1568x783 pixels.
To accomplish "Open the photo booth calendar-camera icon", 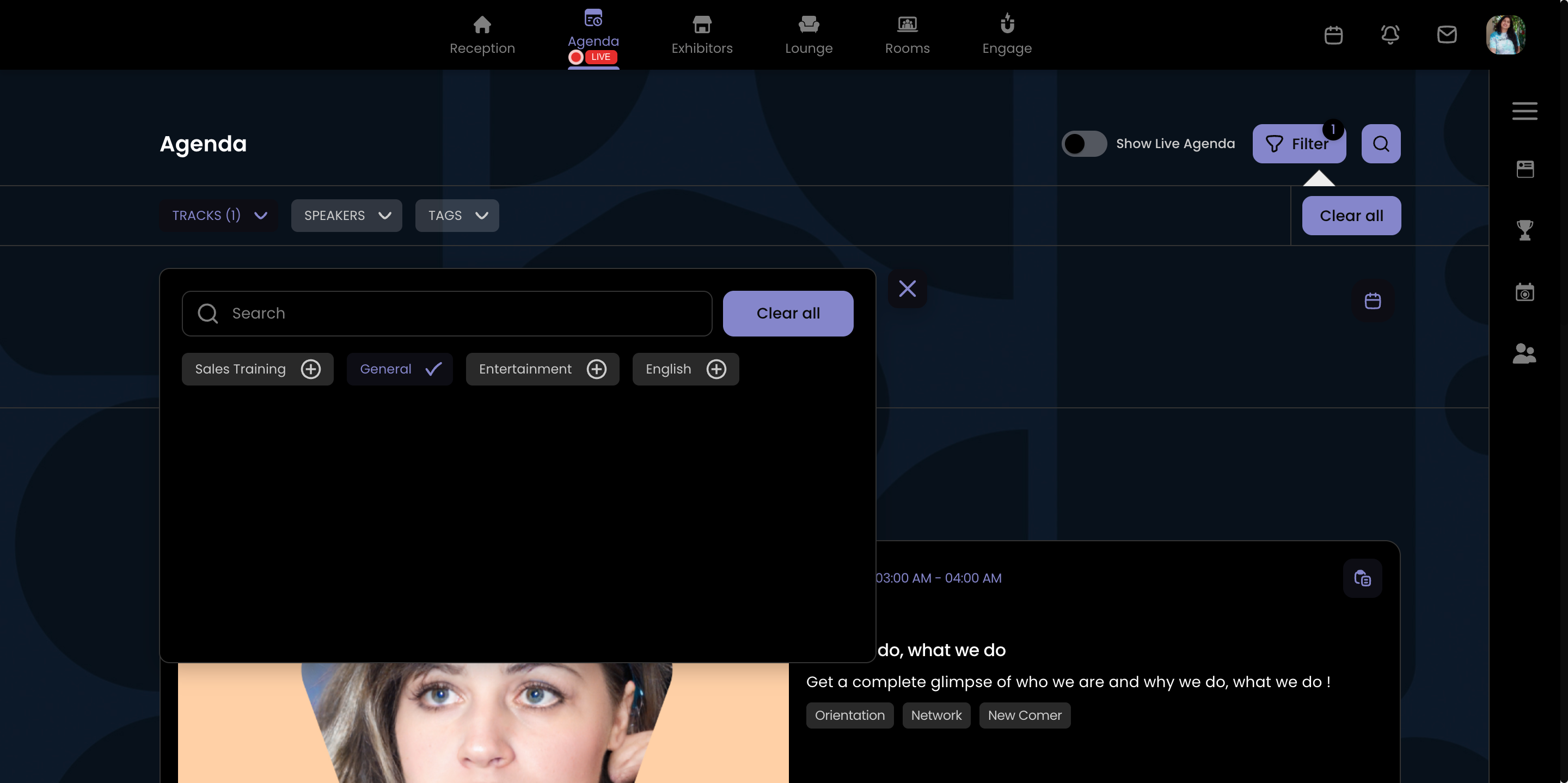I will pyautogui.click(x=1524, y=292).
